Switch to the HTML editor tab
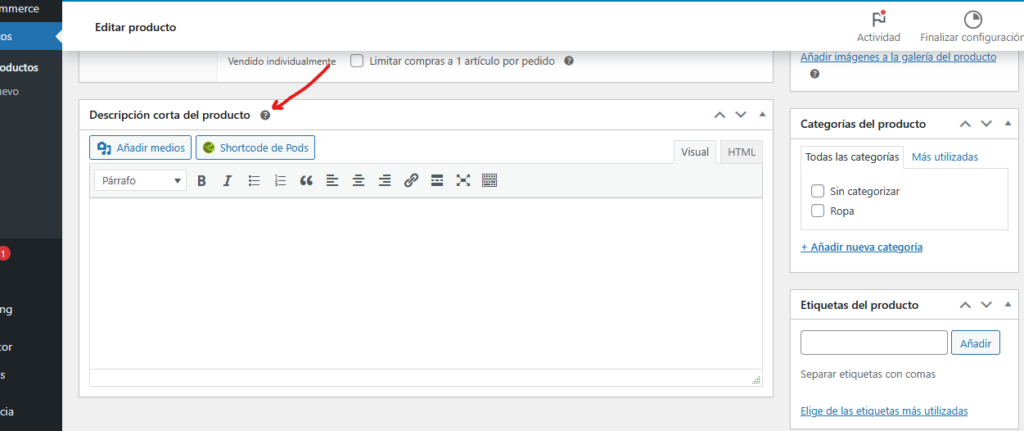 (741, 152)
